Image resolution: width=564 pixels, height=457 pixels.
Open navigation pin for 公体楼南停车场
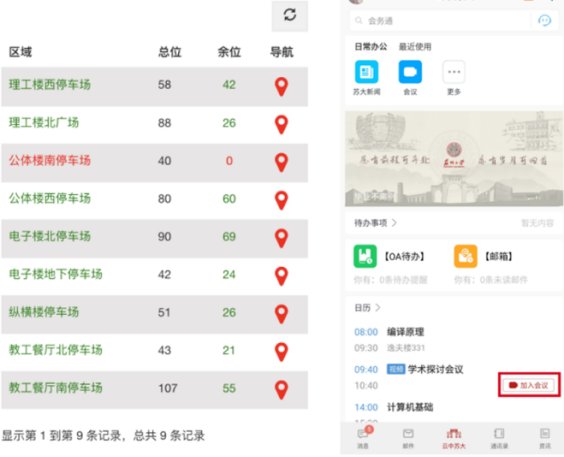click(x=281, y=163)
